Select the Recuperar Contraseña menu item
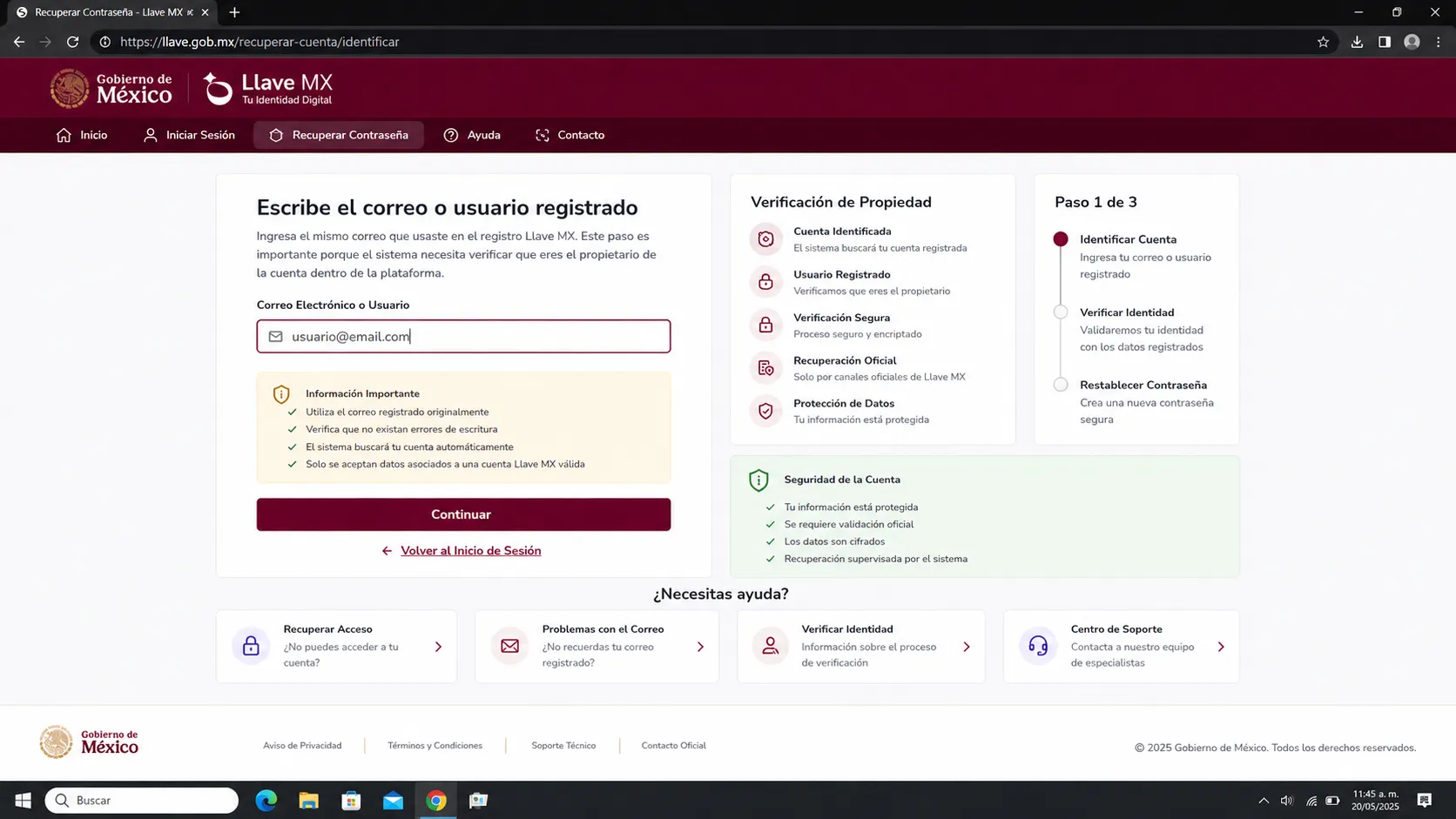This screenshot has width=1456, height=819. (x=339, y=135)
